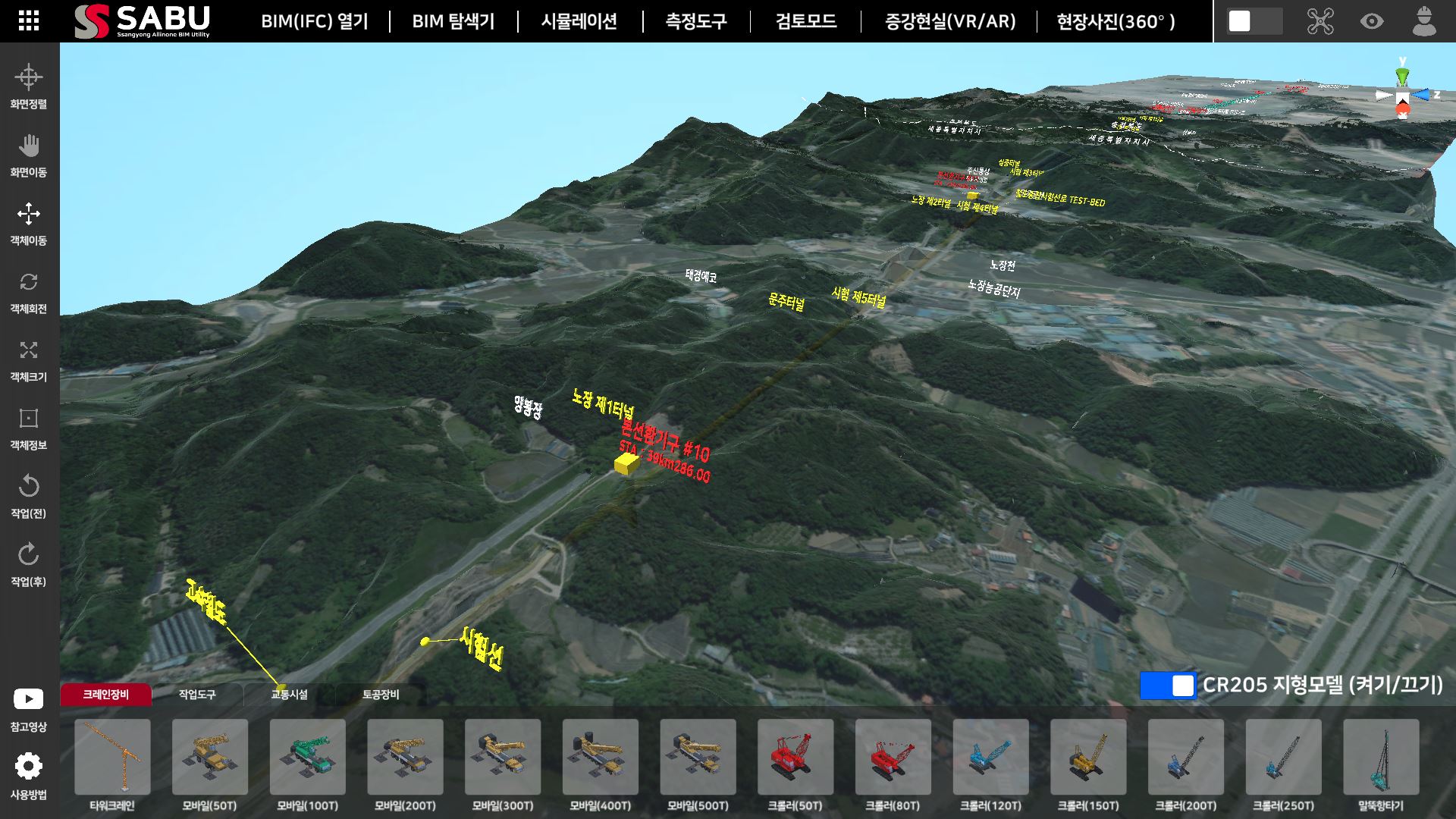This screenshot has height=819, width=1456.
Task: Click the yellow cube marker on terrain
Action: [626, 464]
